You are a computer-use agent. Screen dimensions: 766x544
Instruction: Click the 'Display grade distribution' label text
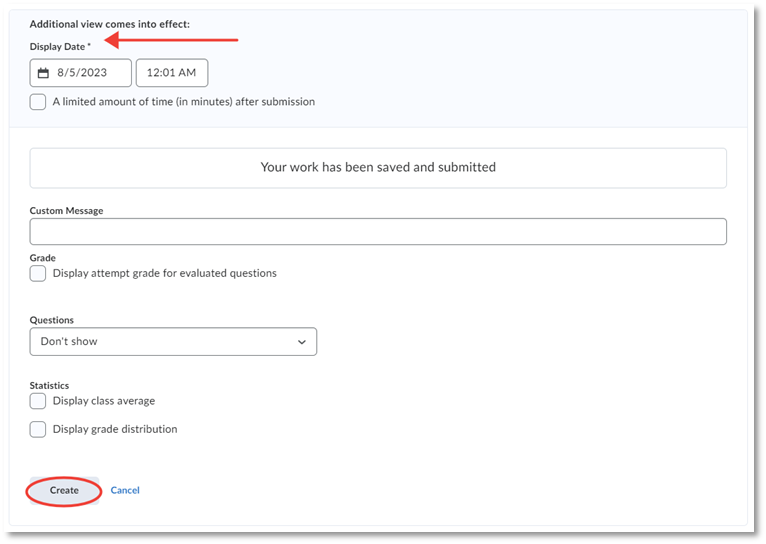click(x=115, y=429)
